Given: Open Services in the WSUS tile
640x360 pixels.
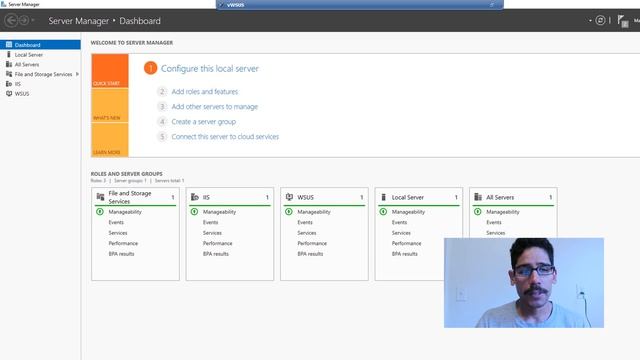Looking at the screenshot, I should point(307,233).
